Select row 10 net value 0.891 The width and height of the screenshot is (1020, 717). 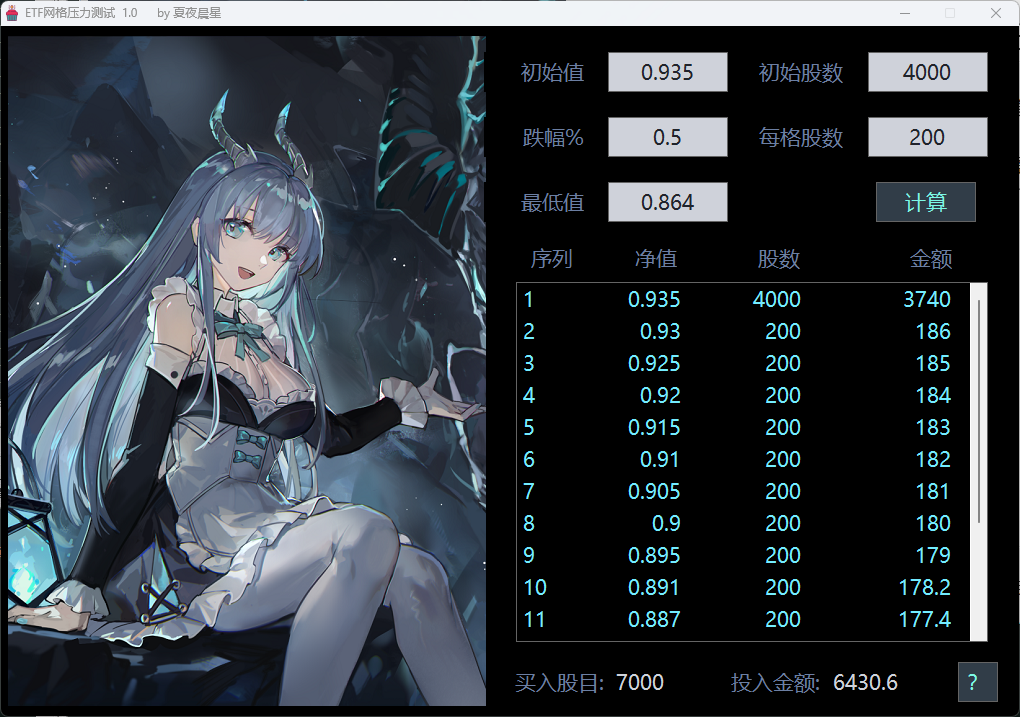point(654,588)
